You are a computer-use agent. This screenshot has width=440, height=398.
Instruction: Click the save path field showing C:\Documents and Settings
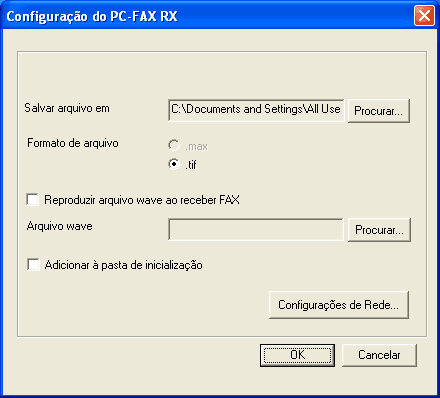tap(256, 110)
